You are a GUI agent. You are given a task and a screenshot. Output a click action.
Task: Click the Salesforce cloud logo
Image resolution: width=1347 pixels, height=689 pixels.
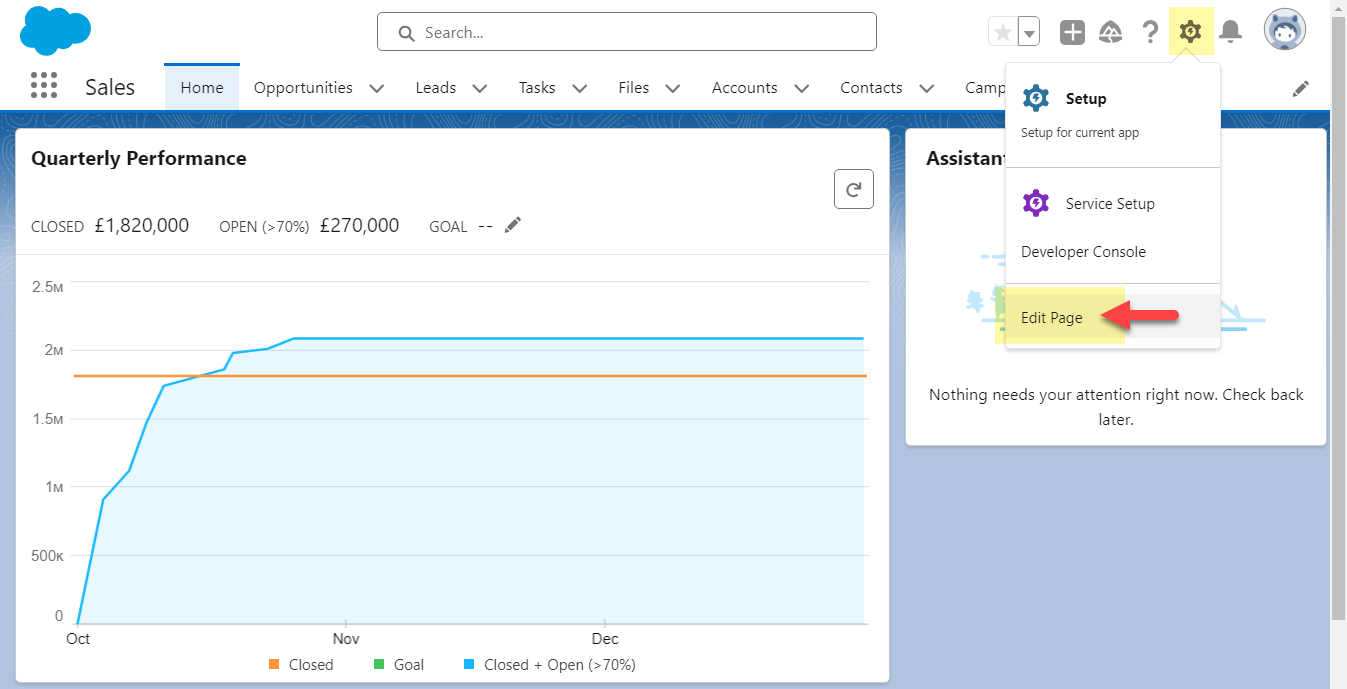(55, 30)
